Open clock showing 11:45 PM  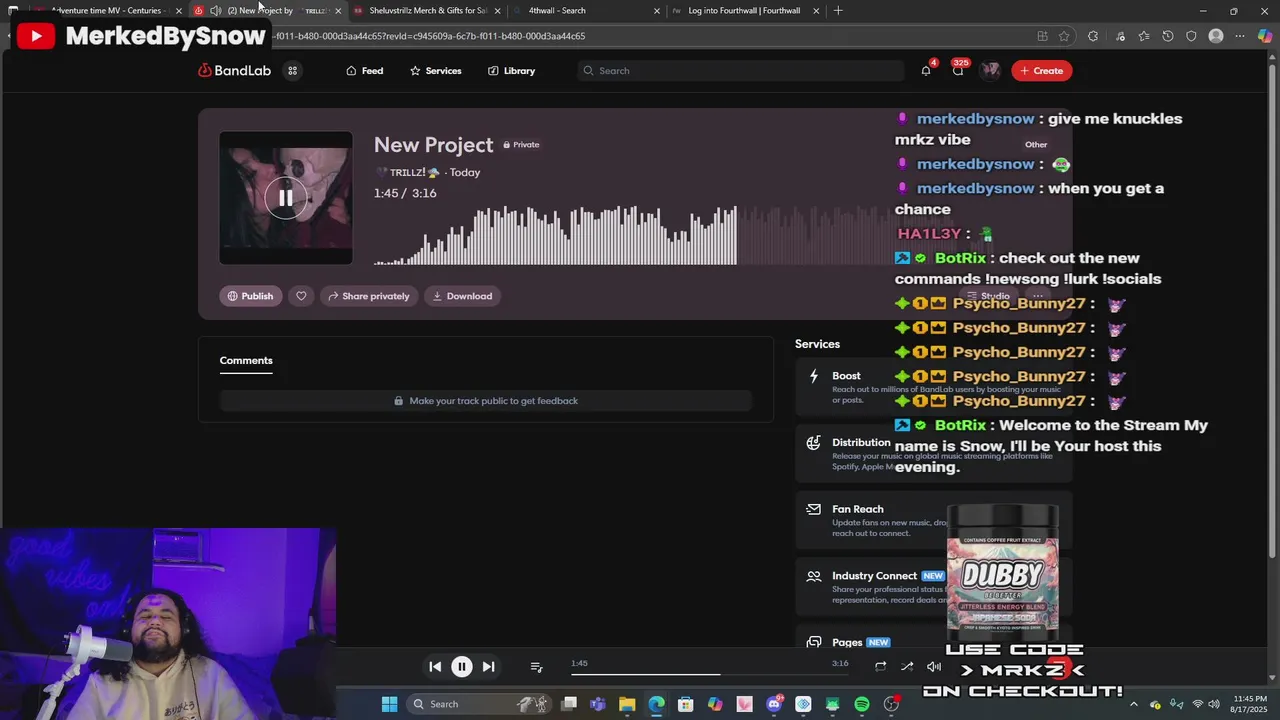tap(1250, 704)
